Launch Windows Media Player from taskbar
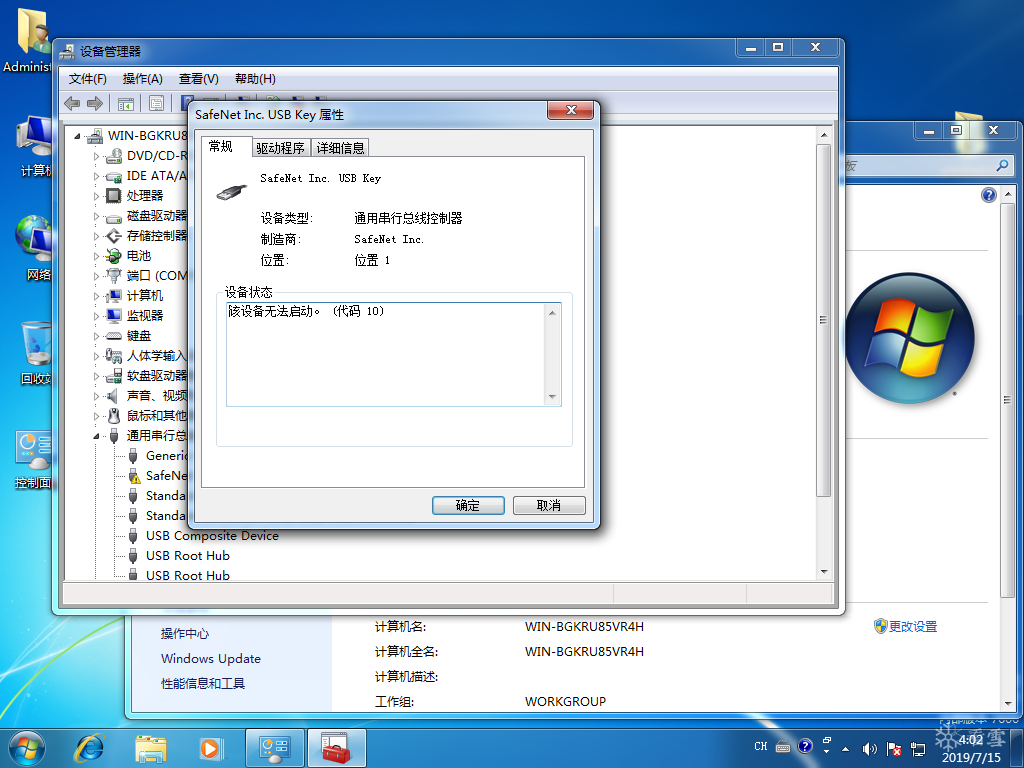Image resolution: width=1024 pixels, height=768 pixels. coord(211,748)
